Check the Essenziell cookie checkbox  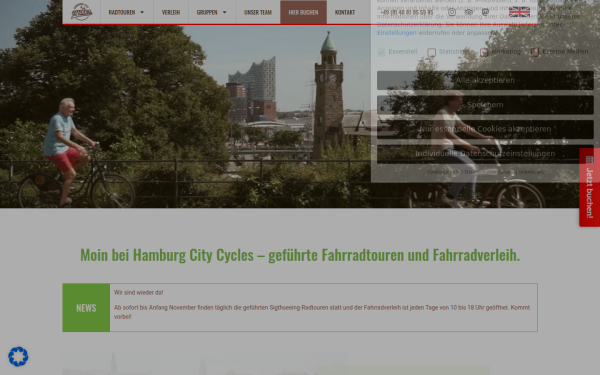(381, 52)
